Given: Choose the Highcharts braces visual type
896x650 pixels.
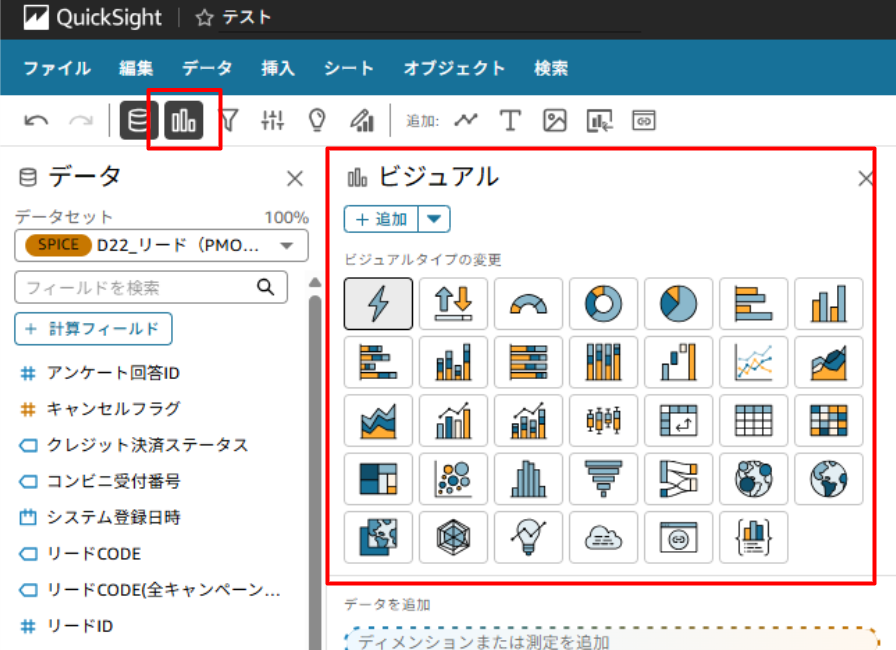Looking at the screenshot, I should [754, 537].
